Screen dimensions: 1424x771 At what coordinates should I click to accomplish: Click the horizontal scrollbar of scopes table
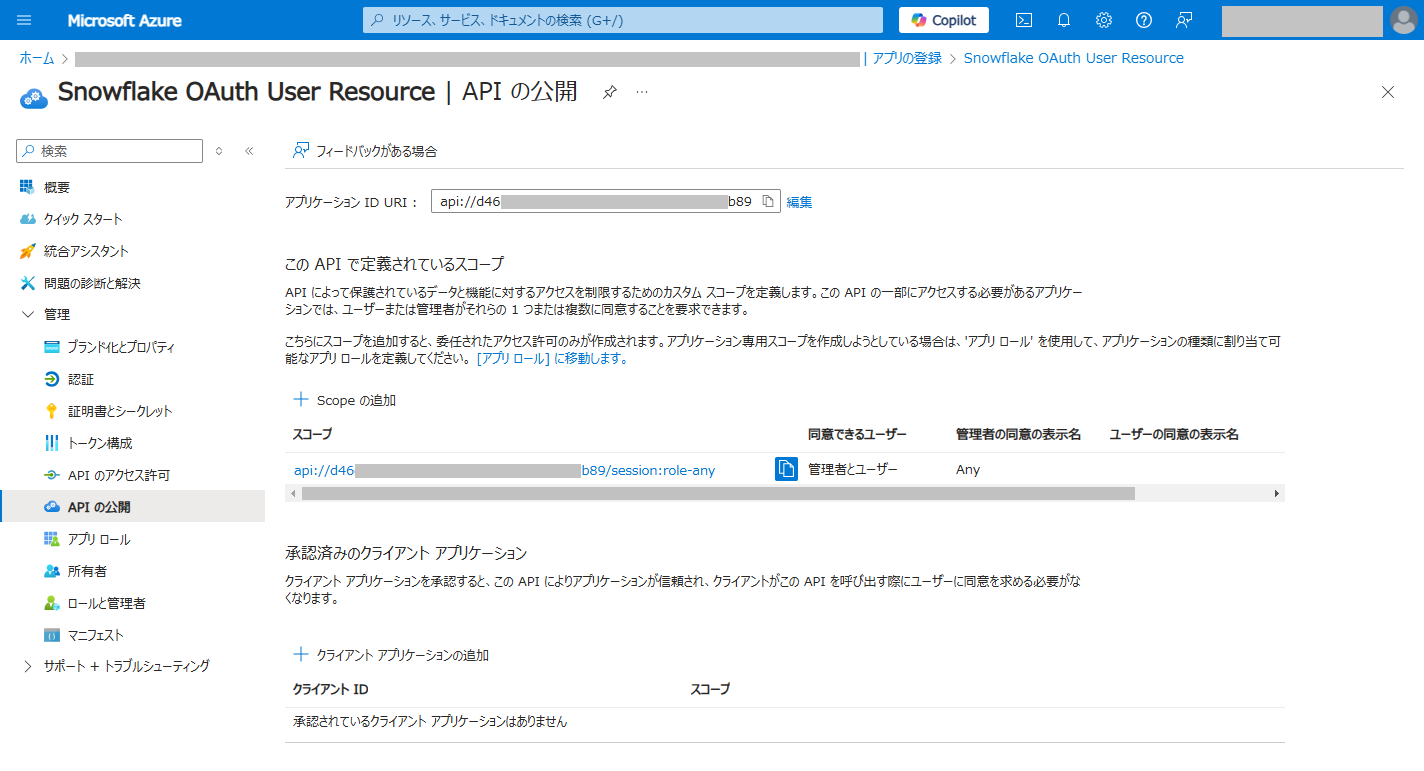tap(718, 493)
